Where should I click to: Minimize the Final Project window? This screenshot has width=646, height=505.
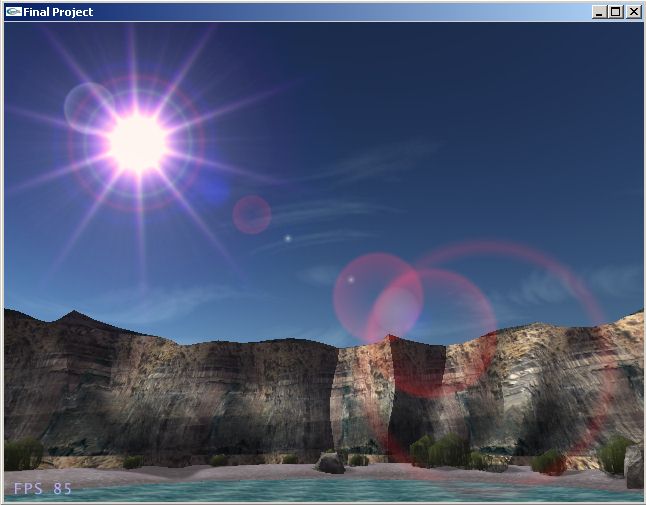(598, 12)
